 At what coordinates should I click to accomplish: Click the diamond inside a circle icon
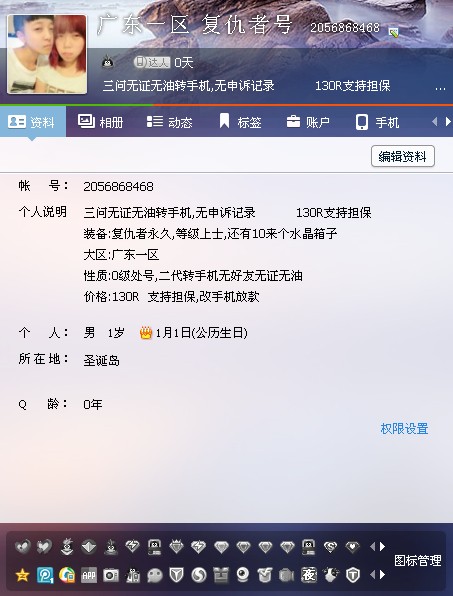click(89, 547)
